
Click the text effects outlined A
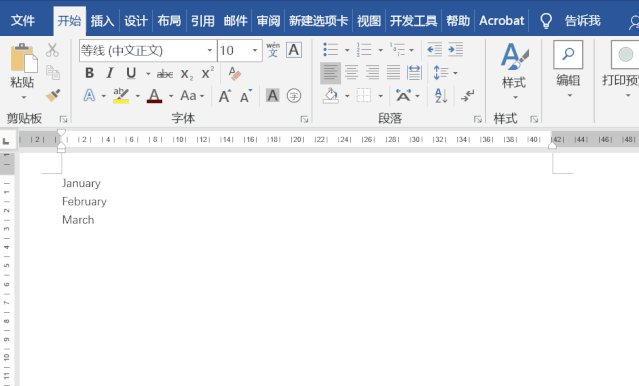point(89,96)
